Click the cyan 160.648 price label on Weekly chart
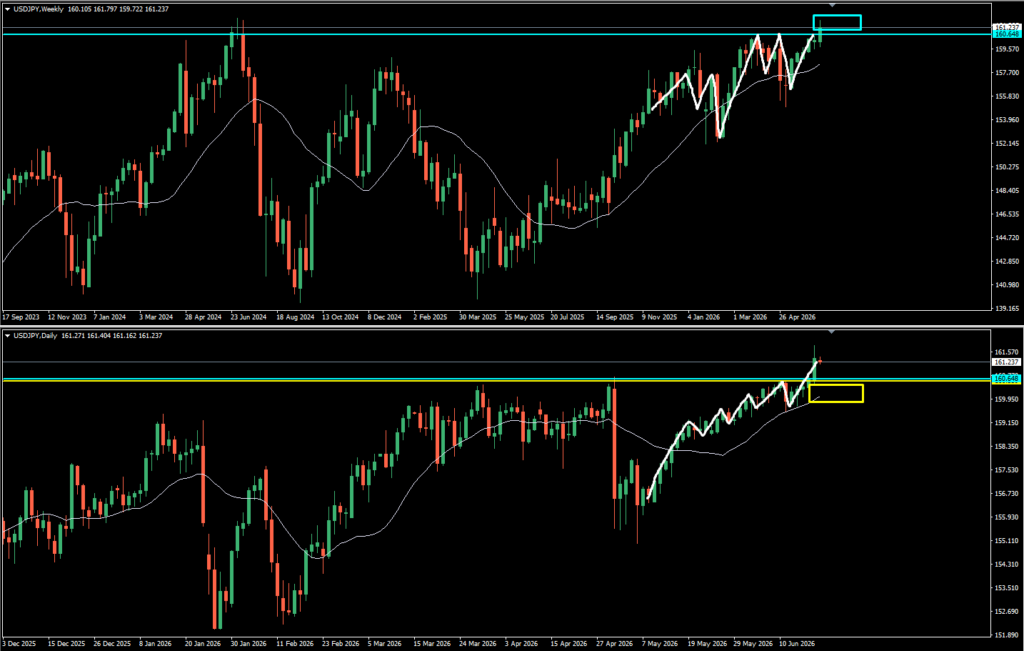The image size is (1024, 651). pyautogui.click(x=1006, y=33)
